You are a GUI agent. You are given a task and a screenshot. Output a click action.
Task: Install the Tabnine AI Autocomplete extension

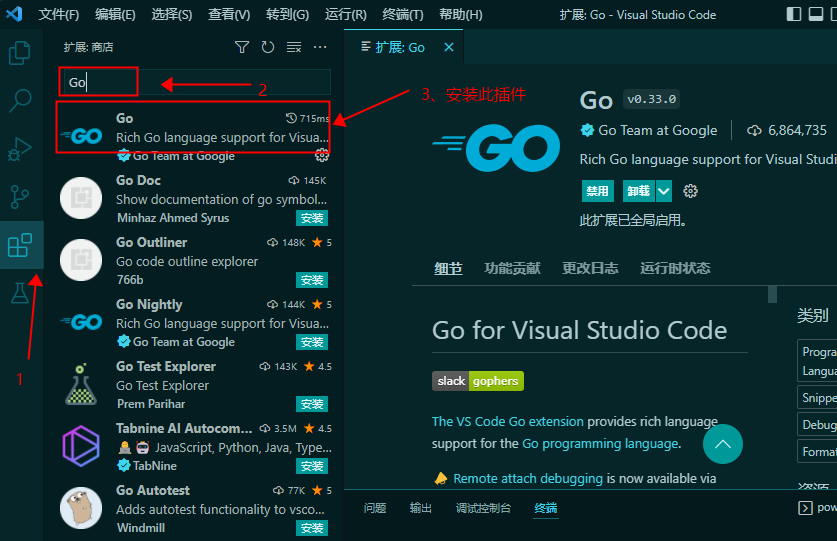(312, 466)
